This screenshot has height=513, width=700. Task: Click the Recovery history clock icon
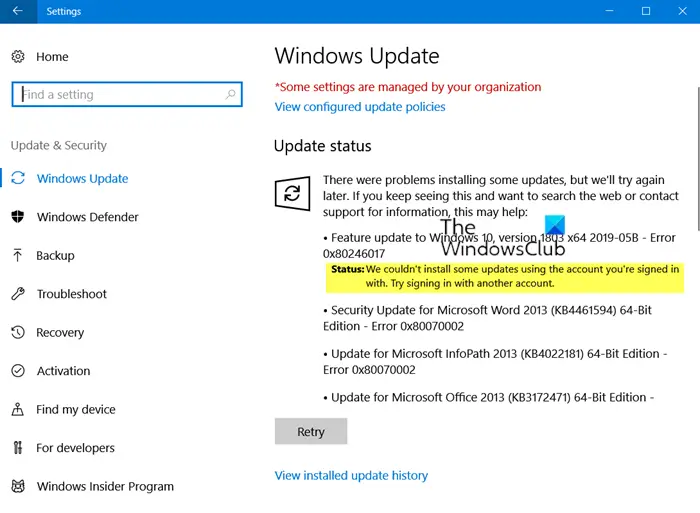[18, 332]
